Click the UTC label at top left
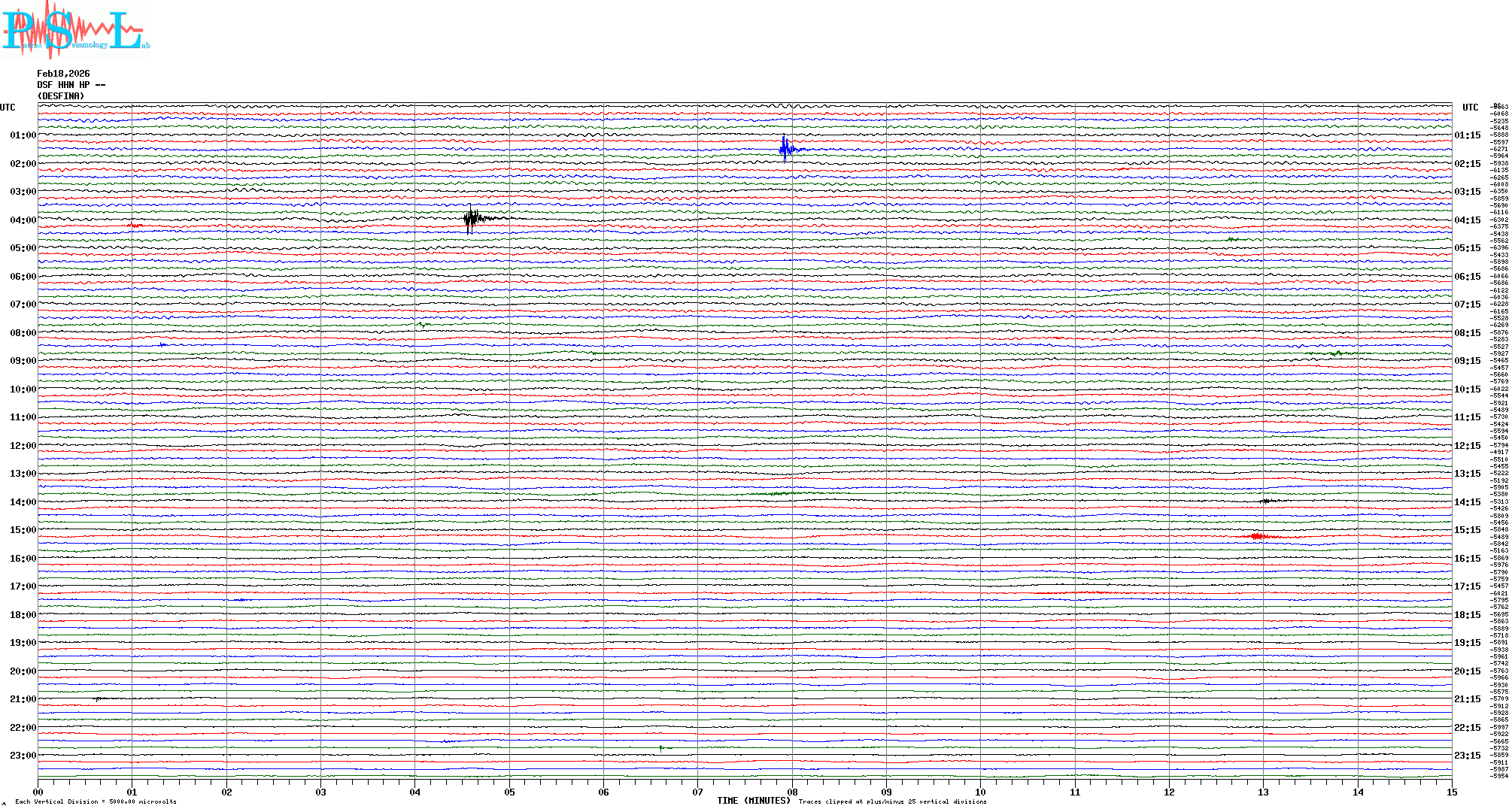Image resolution: width=1512 pixels, height=812 pixels. (8, 108)
